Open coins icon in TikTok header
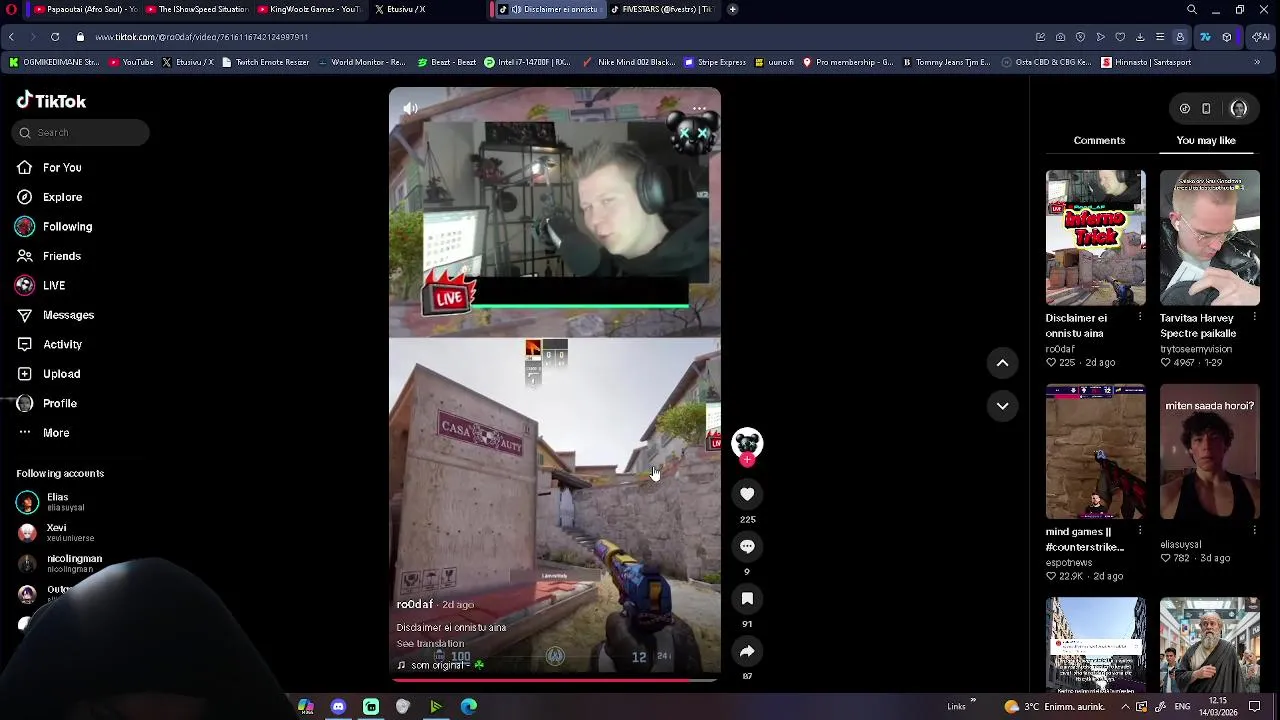 [1184, 108]
